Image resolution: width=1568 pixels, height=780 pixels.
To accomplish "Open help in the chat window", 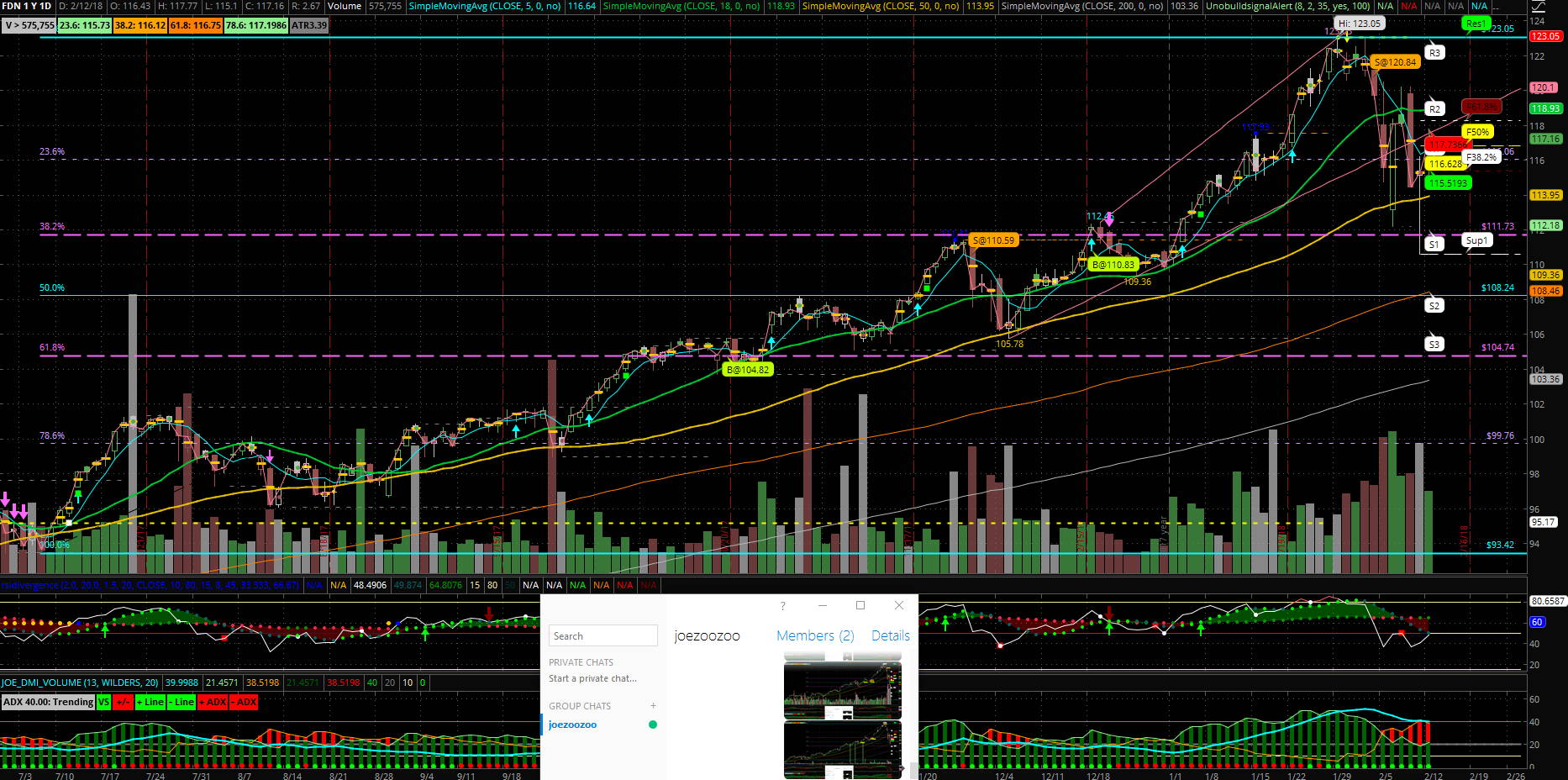I will click(x=782, y=605).
